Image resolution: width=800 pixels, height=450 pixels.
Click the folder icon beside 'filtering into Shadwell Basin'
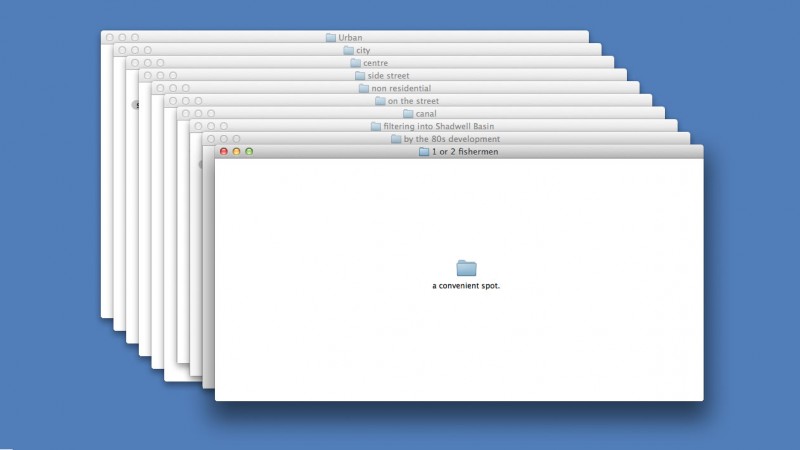(376, 126)
